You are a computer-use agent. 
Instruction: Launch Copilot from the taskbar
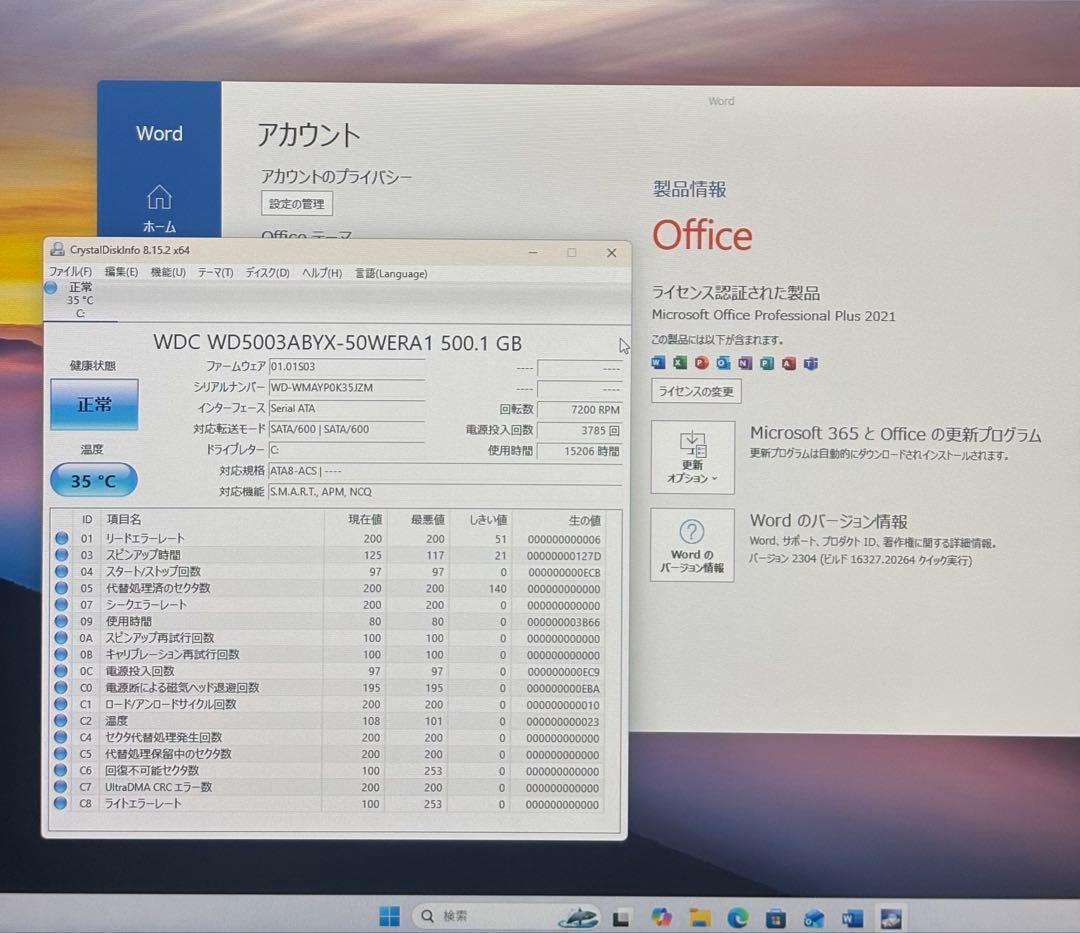click(x=661, y=916)
